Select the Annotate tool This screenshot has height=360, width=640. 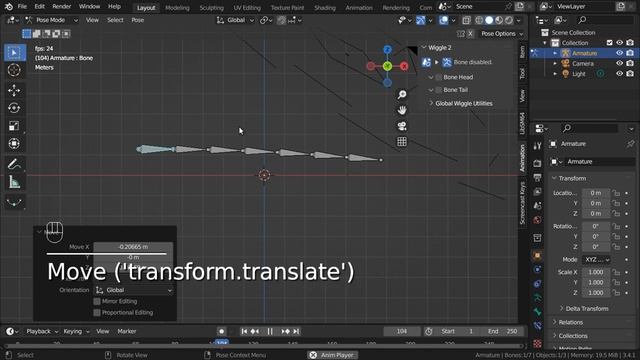[14, 164]
